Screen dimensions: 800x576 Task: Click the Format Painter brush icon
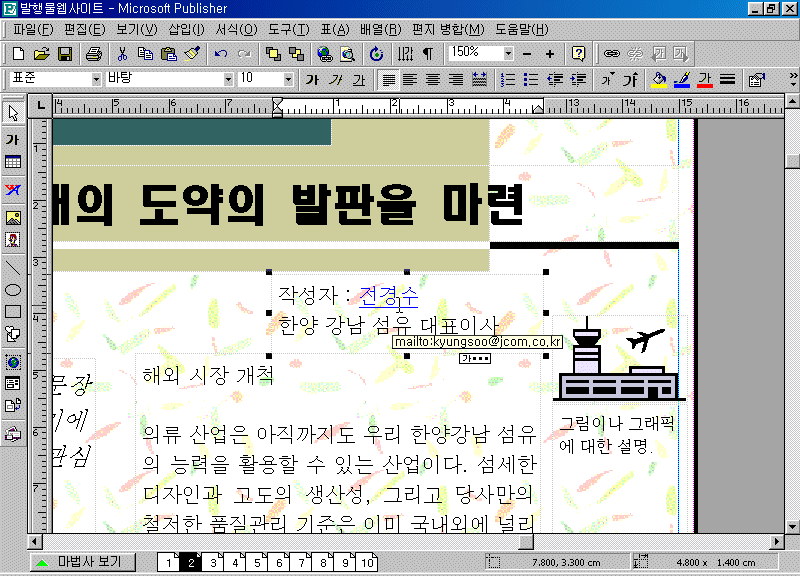click(x=192, y=53)
